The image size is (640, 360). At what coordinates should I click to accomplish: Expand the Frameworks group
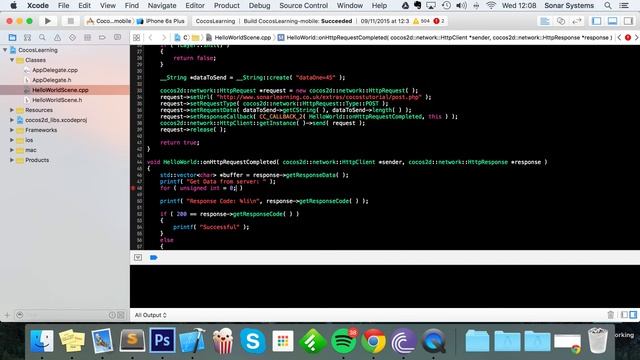[x=12, y=130]
